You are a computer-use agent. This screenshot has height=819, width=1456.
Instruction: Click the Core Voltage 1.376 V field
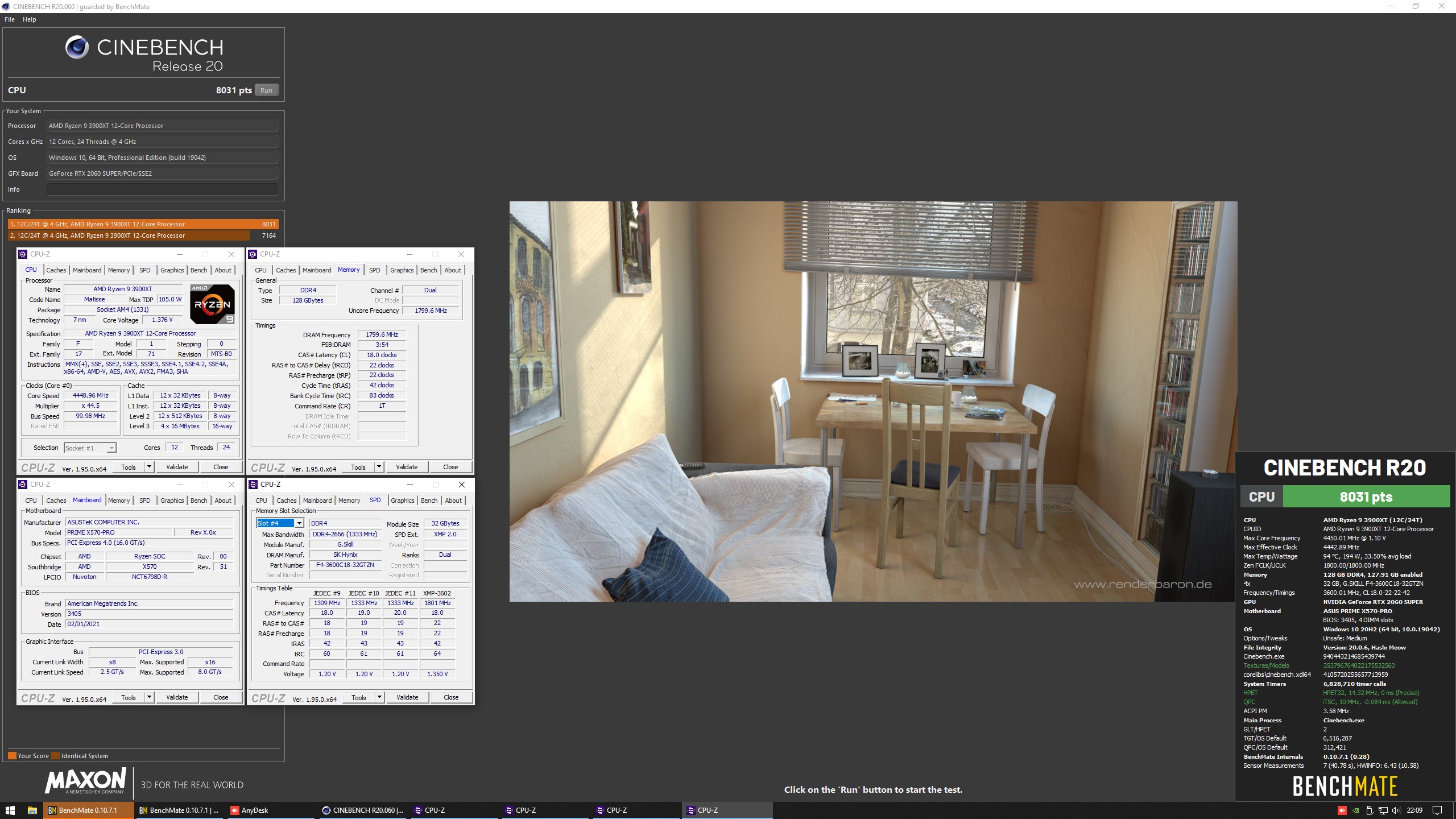tap(162, 320)
